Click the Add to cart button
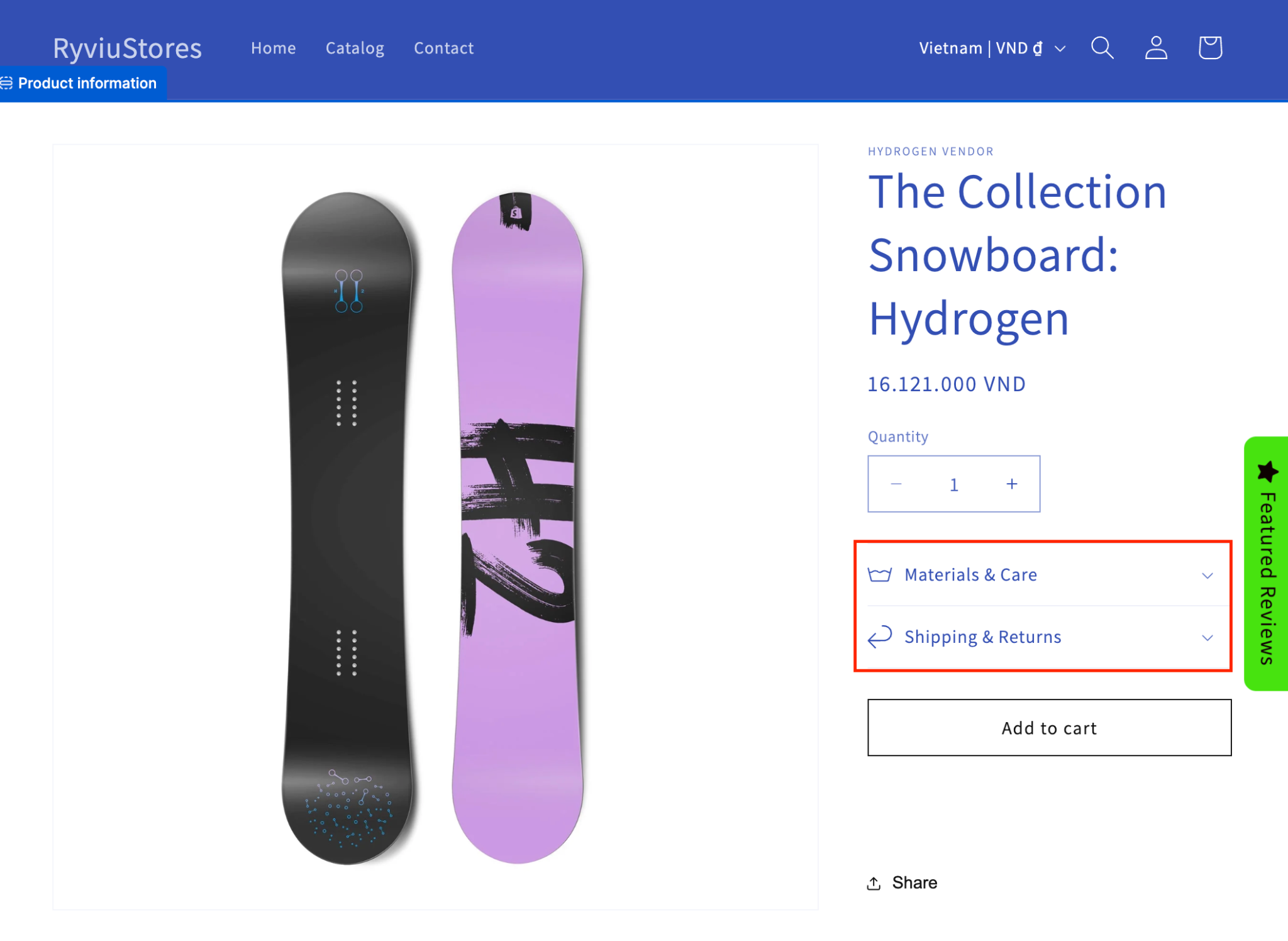 tap(1049, 728)
